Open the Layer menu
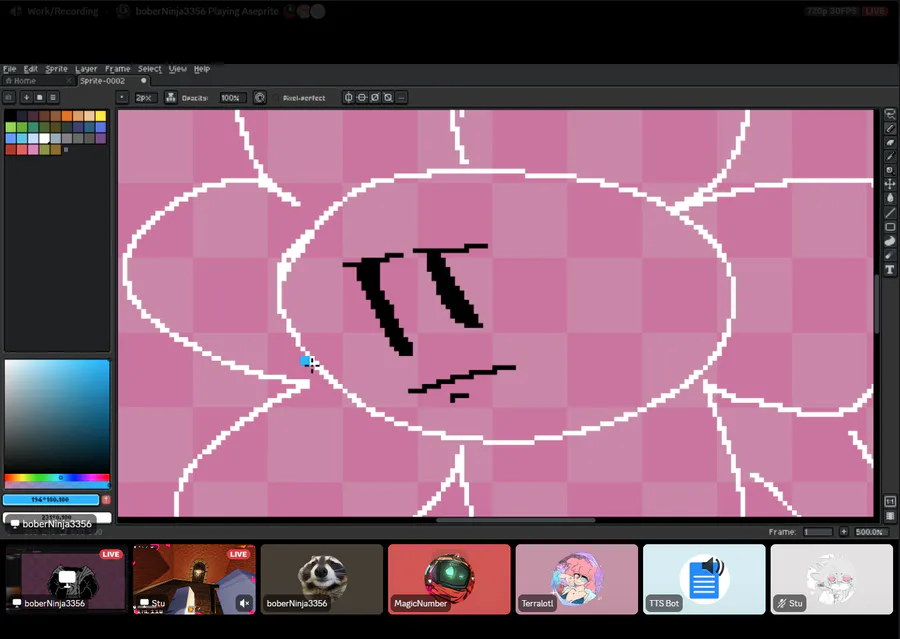 click(86, 69)
